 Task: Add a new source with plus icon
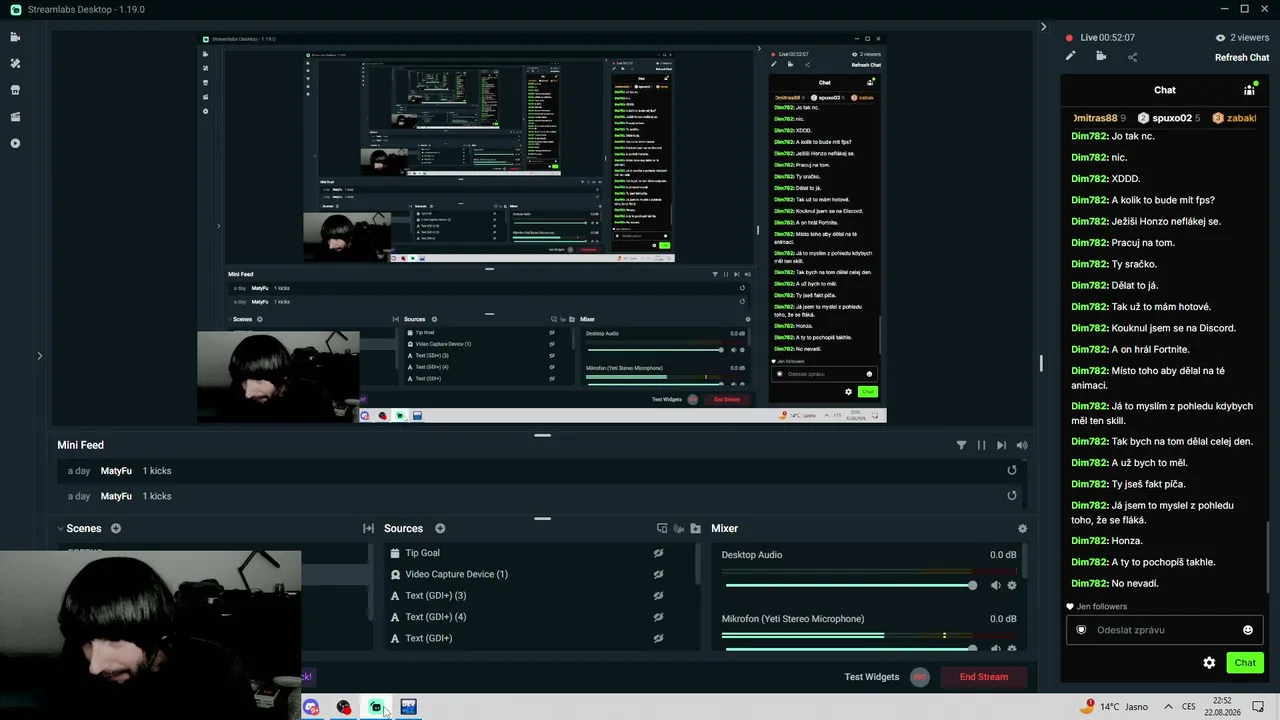click(x=440, y=528)
